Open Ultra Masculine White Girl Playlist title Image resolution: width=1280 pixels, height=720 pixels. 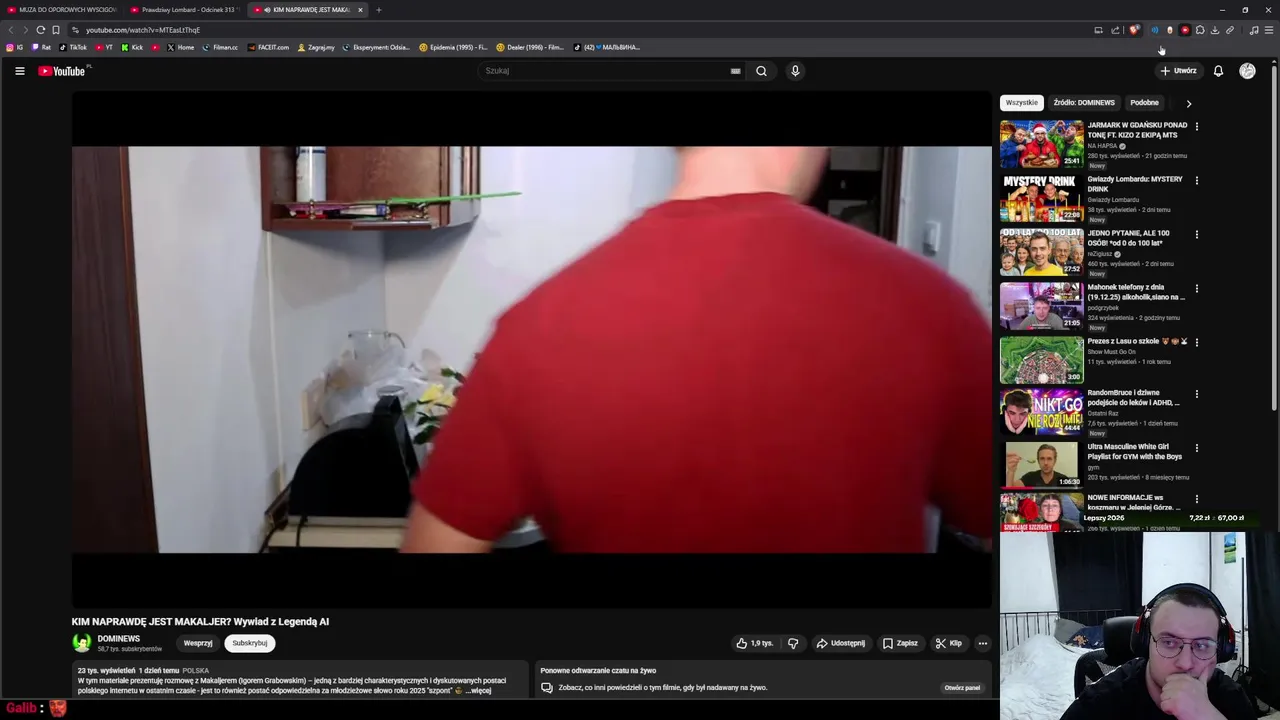[x=1135, y=452]
